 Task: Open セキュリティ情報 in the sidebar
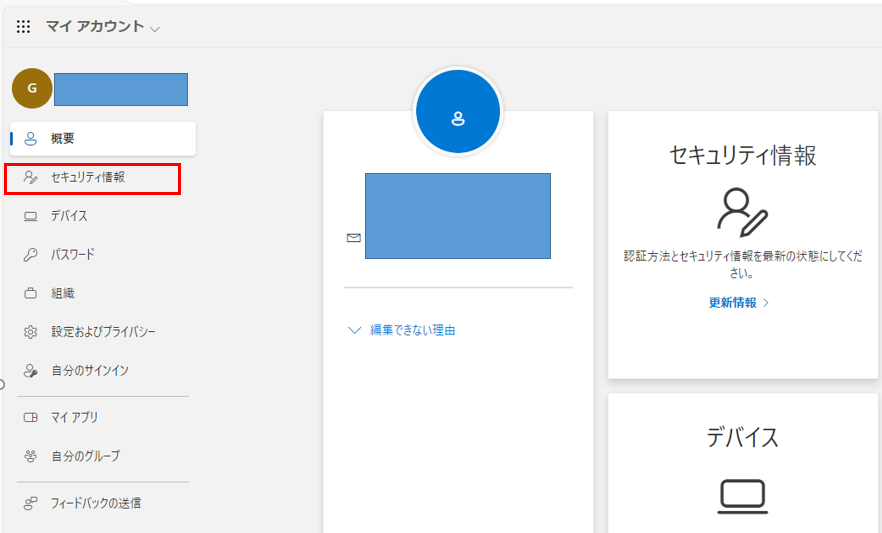[92, 178]
